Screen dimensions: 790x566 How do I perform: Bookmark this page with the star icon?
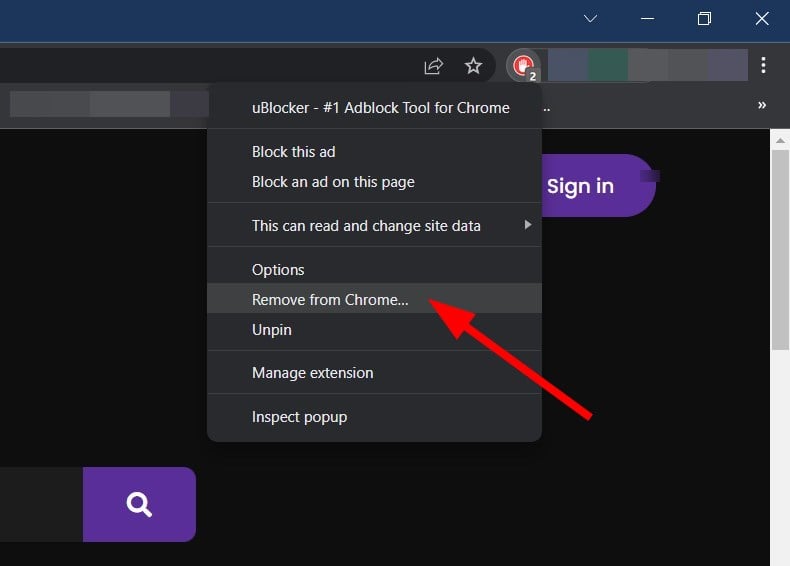[473, 66]
